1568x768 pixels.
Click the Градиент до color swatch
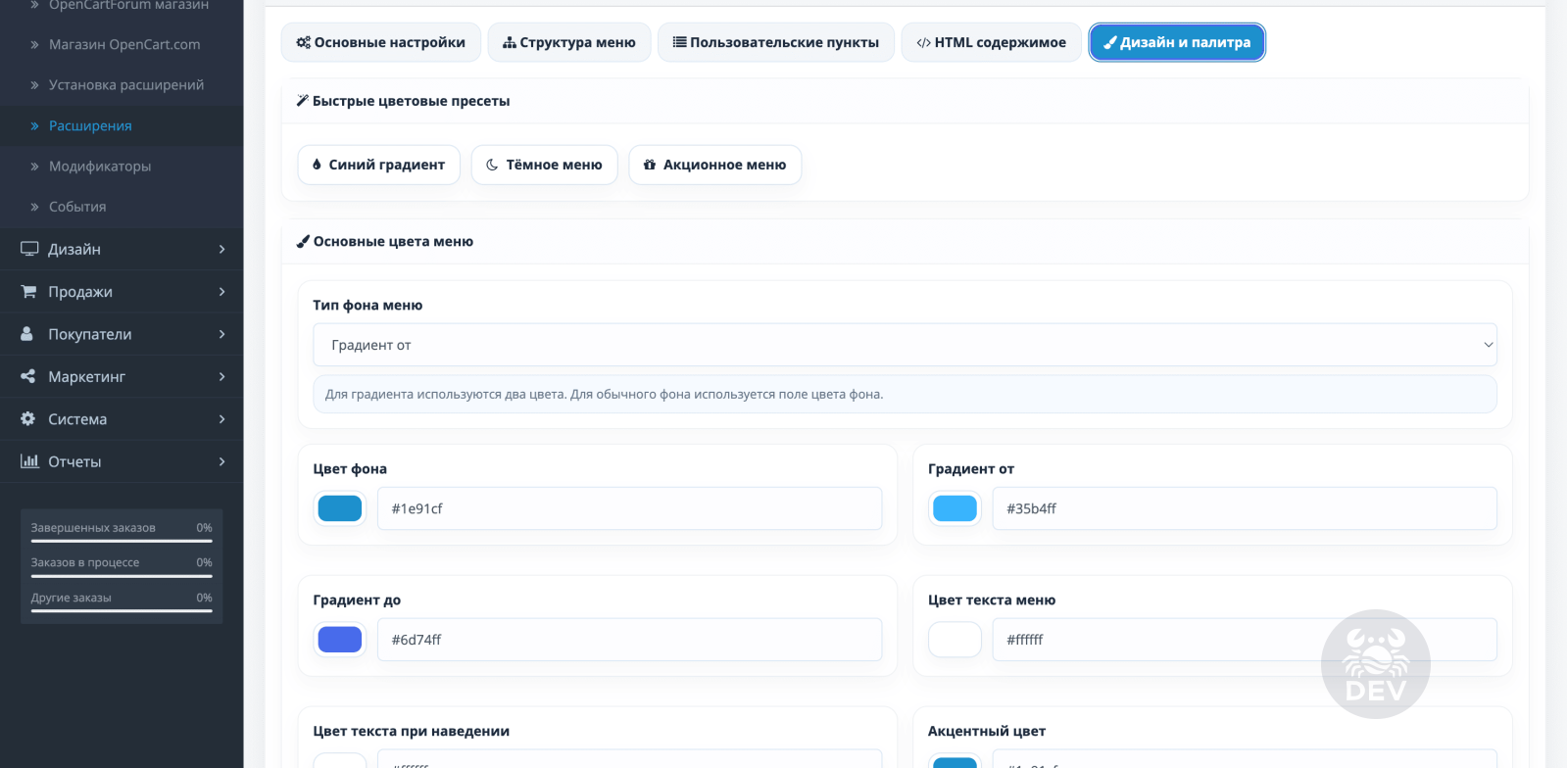click(340, 640)
